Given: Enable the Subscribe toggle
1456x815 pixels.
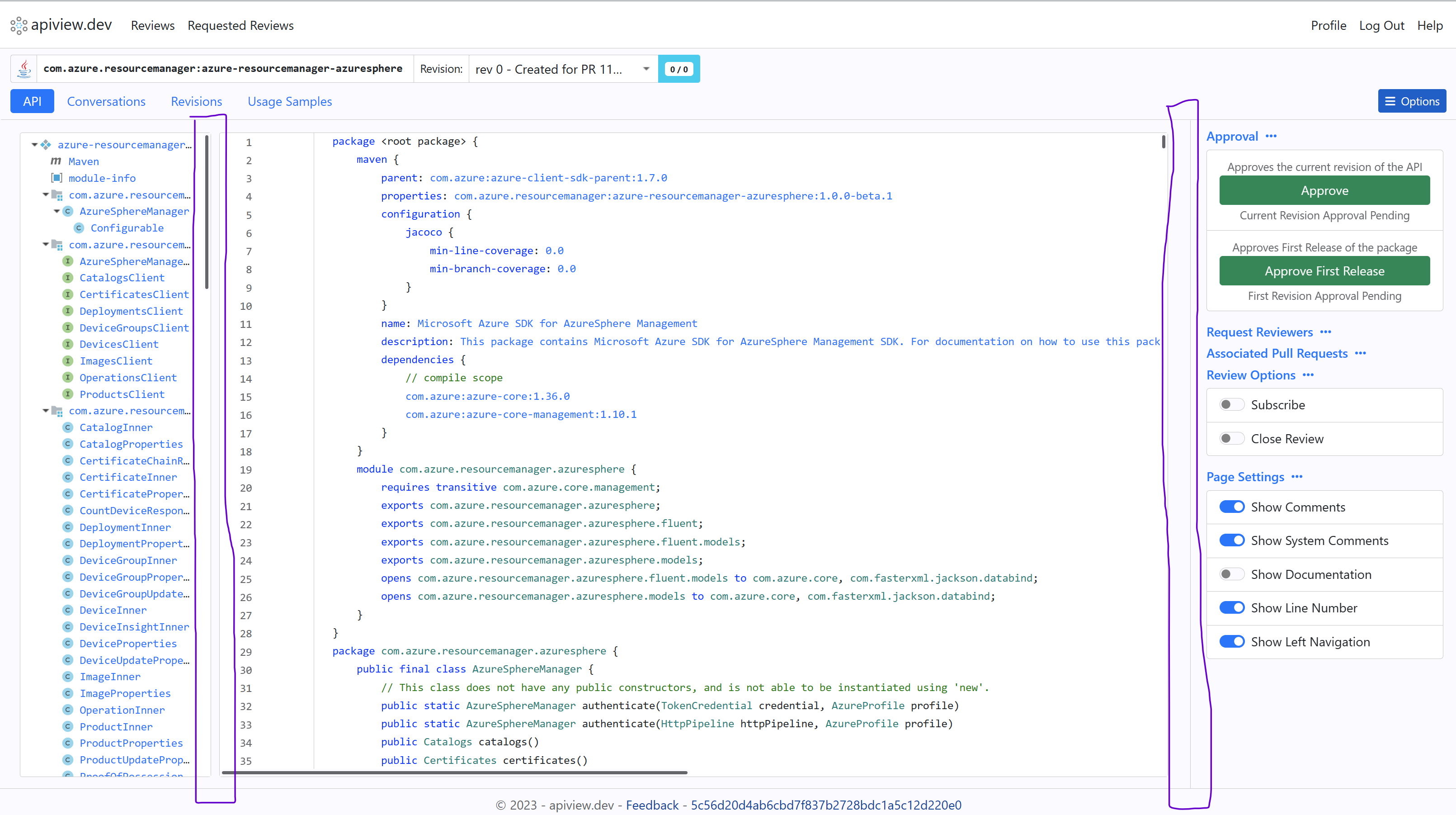Looking at the screenshot, I should pyautogui.click(x=1232, y=404).
